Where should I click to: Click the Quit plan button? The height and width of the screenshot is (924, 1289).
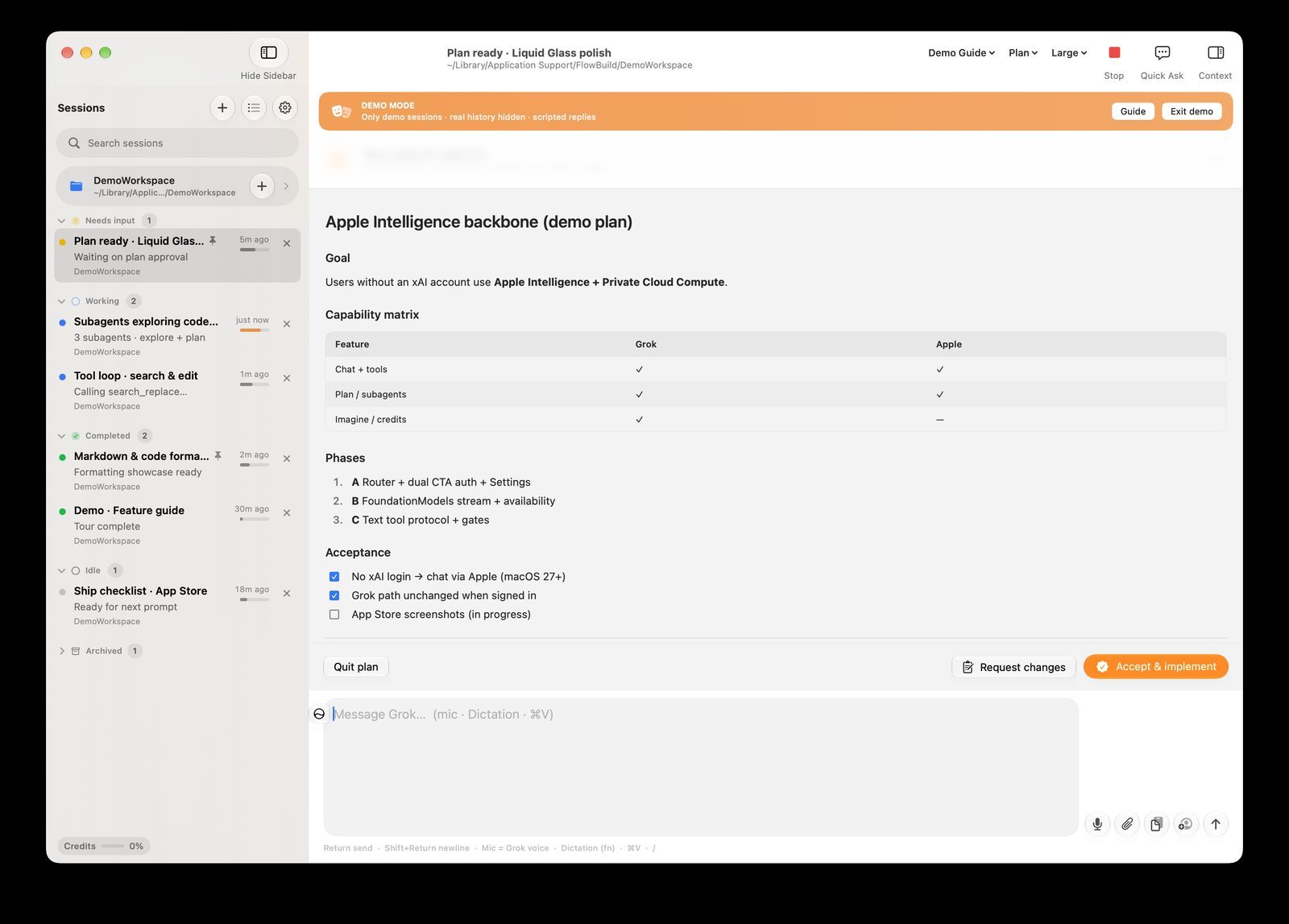tap(356, 667)
